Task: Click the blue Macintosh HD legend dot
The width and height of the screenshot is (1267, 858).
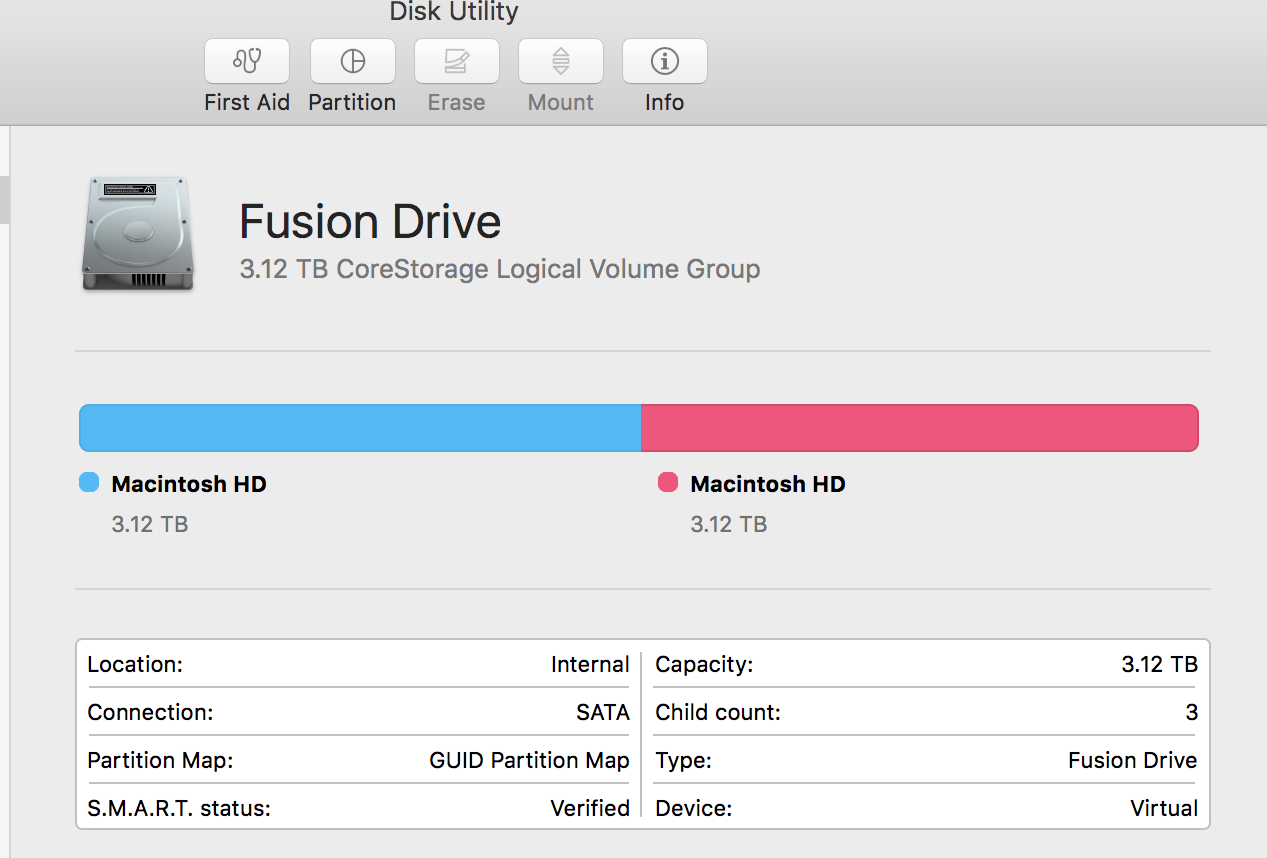Action: [89, 483]
